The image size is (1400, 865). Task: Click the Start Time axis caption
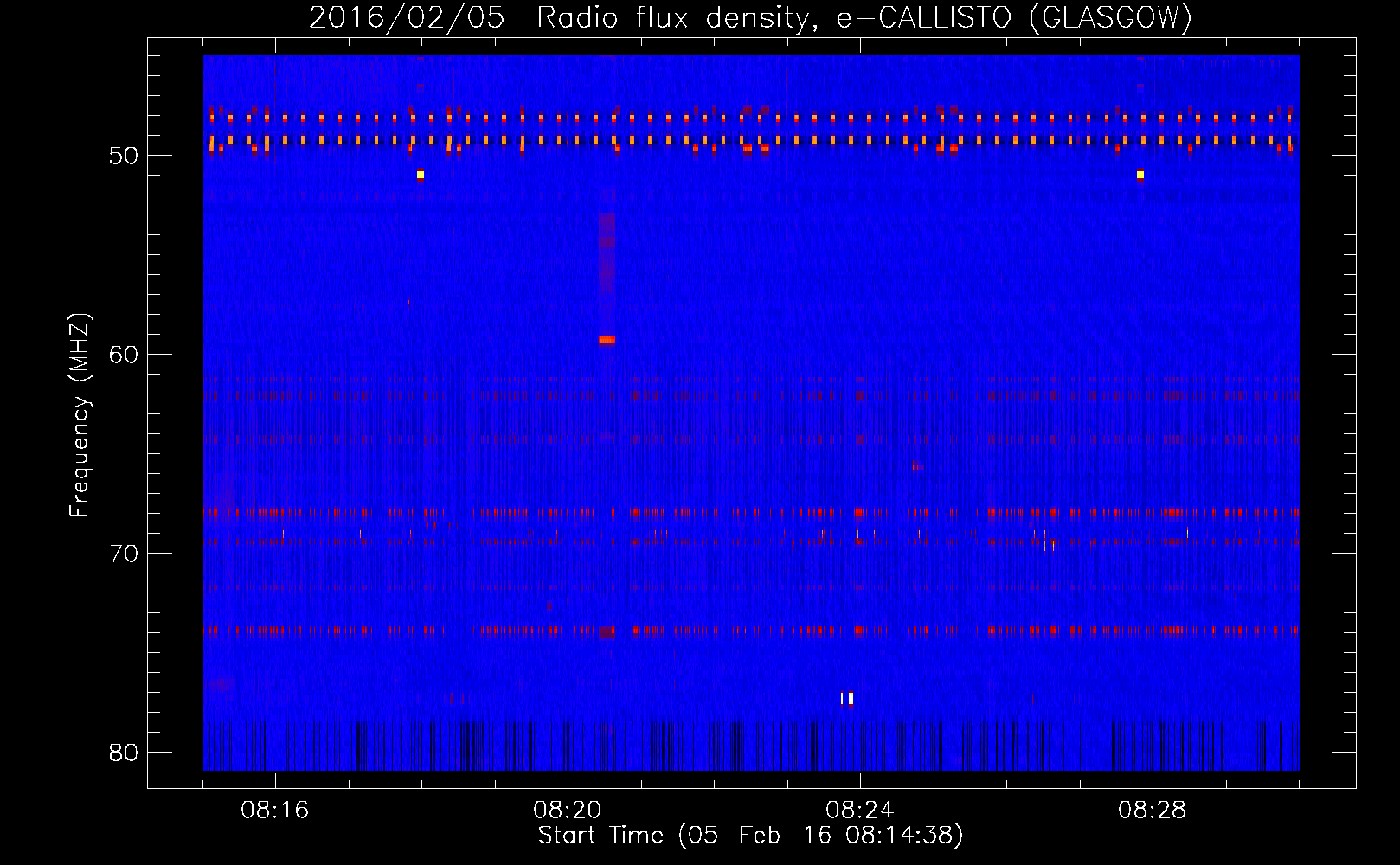click(750, 836)
